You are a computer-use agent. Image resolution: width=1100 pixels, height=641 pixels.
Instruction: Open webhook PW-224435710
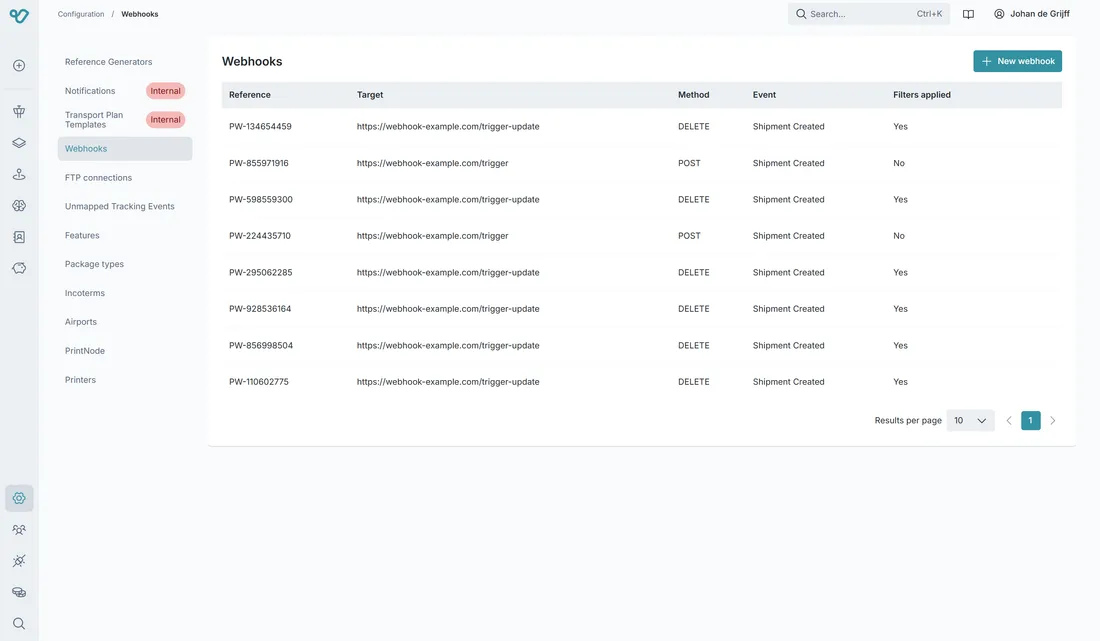641,236
